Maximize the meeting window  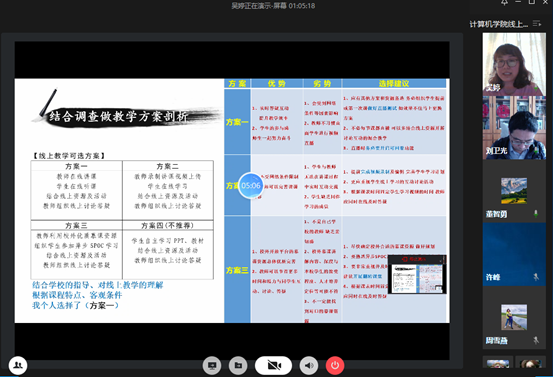tap(531, 2)
